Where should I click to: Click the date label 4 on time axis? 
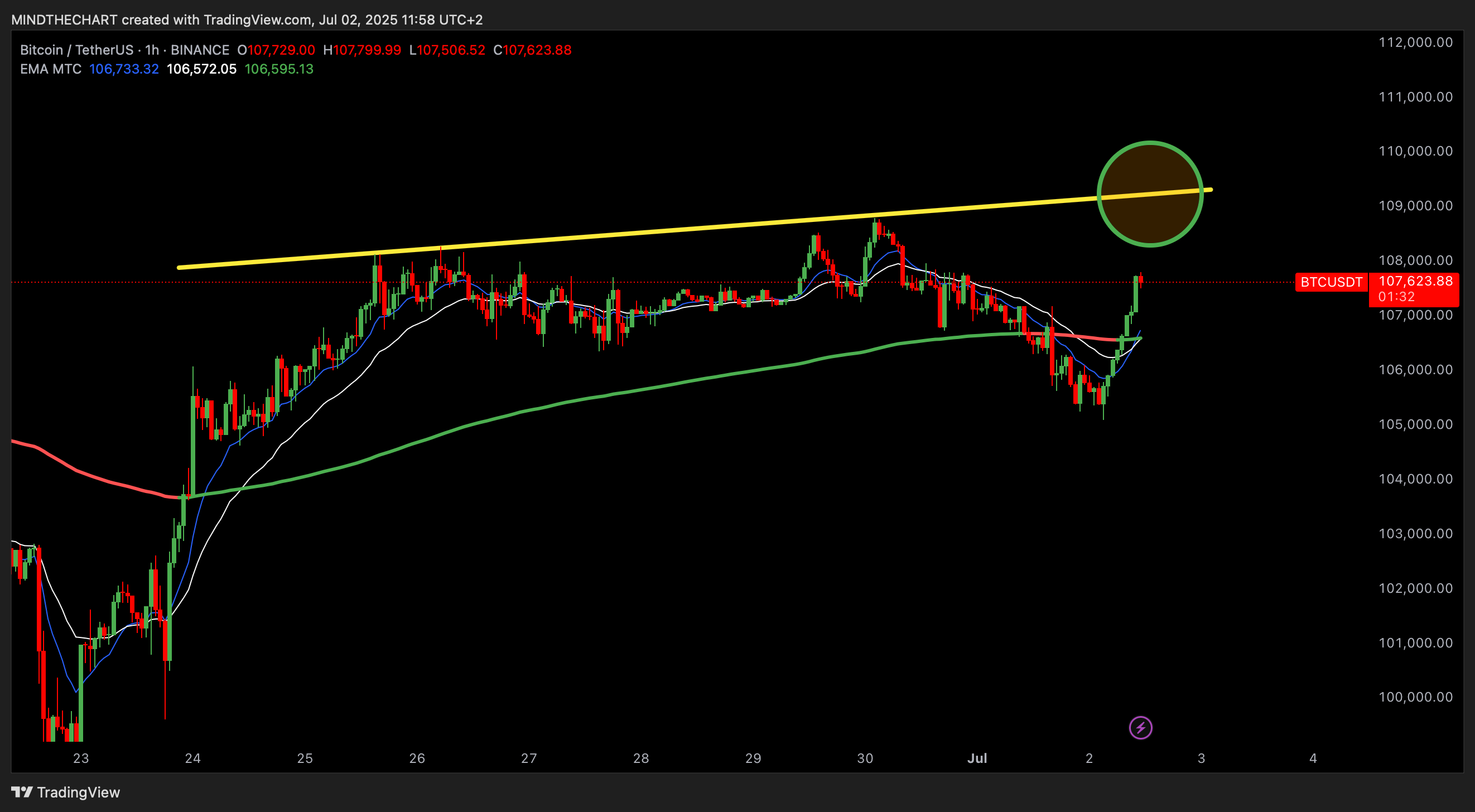click(1314, 758)
